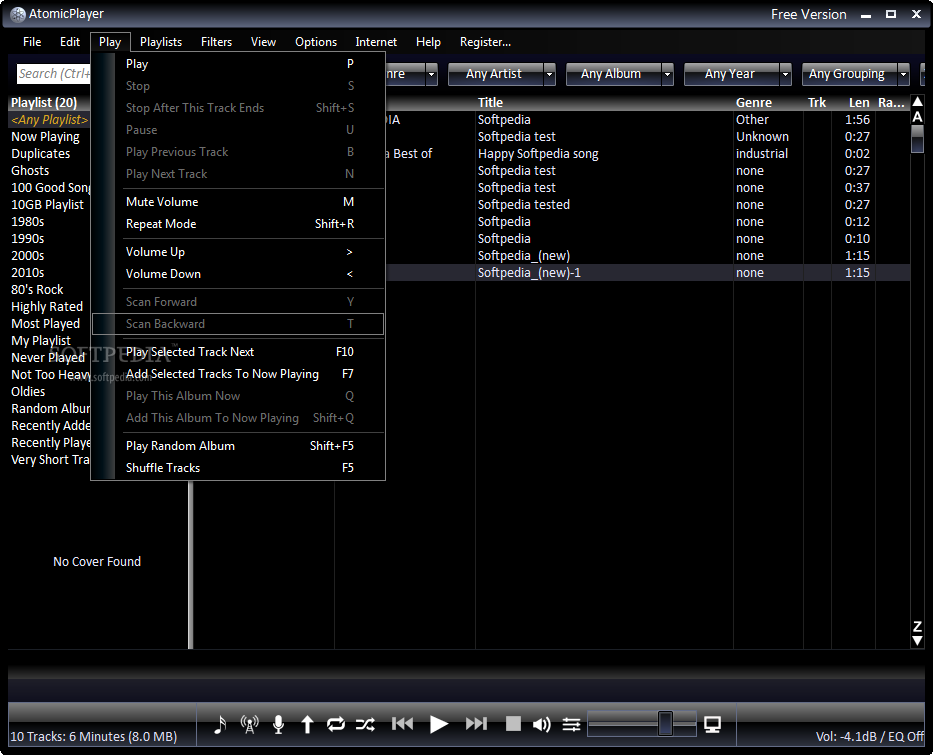The image size is (933, 755).
Task: Choose Add Selected Tracks To Now Playing
Action: [x=238, y=374]
